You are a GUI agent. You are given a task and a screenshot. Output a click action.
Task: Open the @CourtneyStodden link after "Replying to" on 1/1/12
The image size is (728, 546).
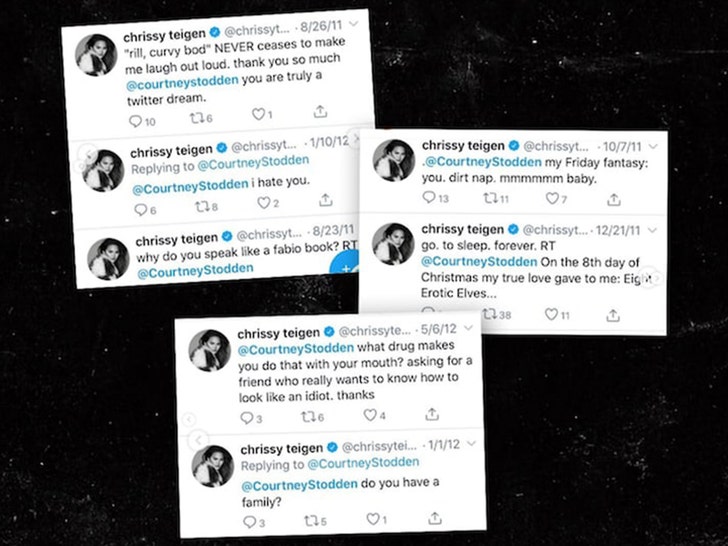(363, 463)
